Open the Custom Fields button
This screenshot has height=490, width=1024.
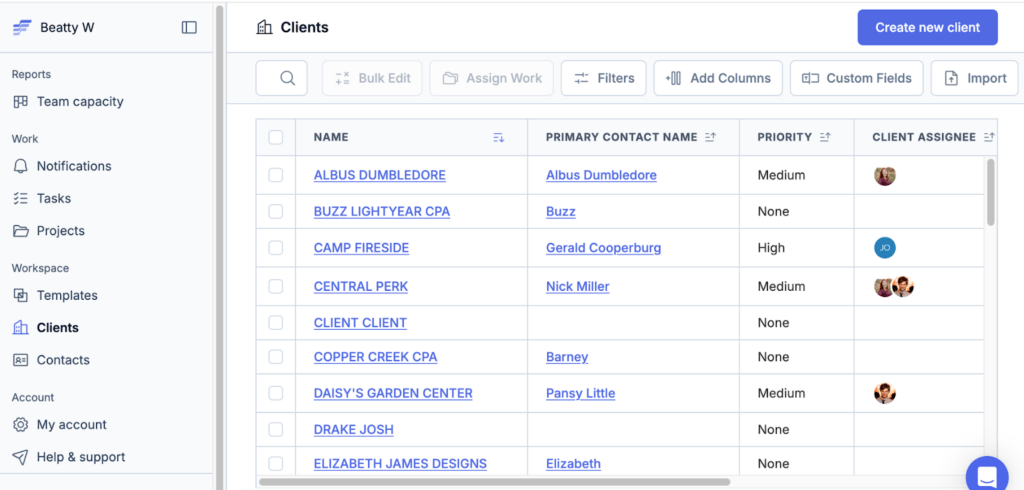(857, 78)
